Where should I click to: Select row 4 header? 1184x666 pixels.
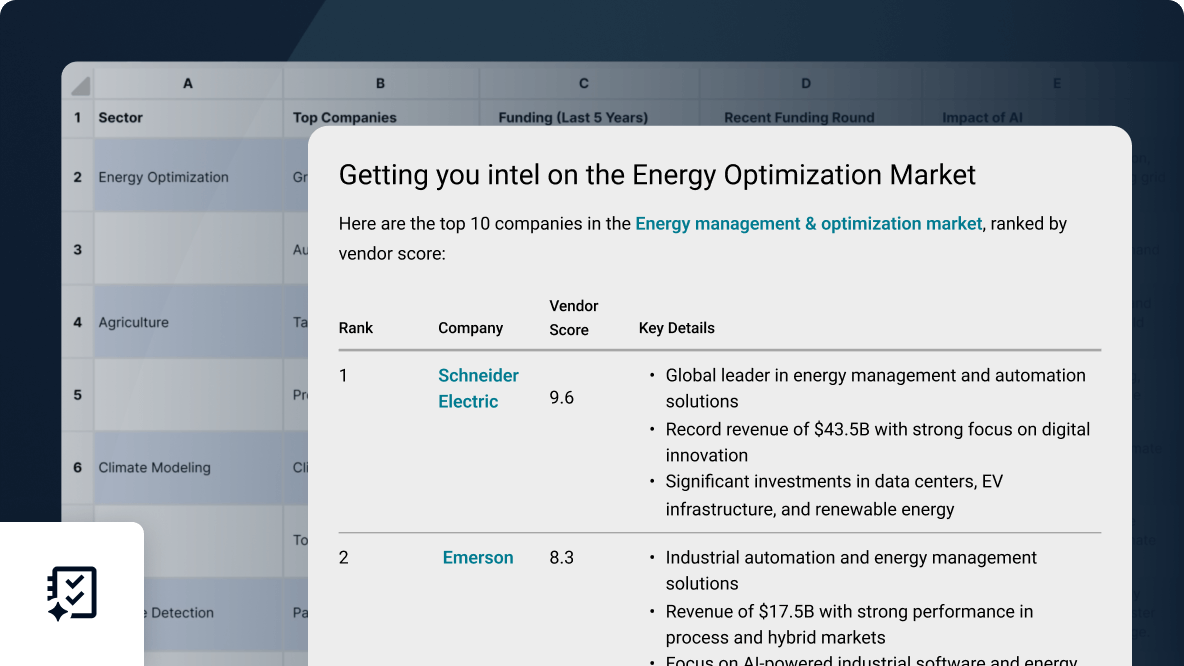coord(78,322)
